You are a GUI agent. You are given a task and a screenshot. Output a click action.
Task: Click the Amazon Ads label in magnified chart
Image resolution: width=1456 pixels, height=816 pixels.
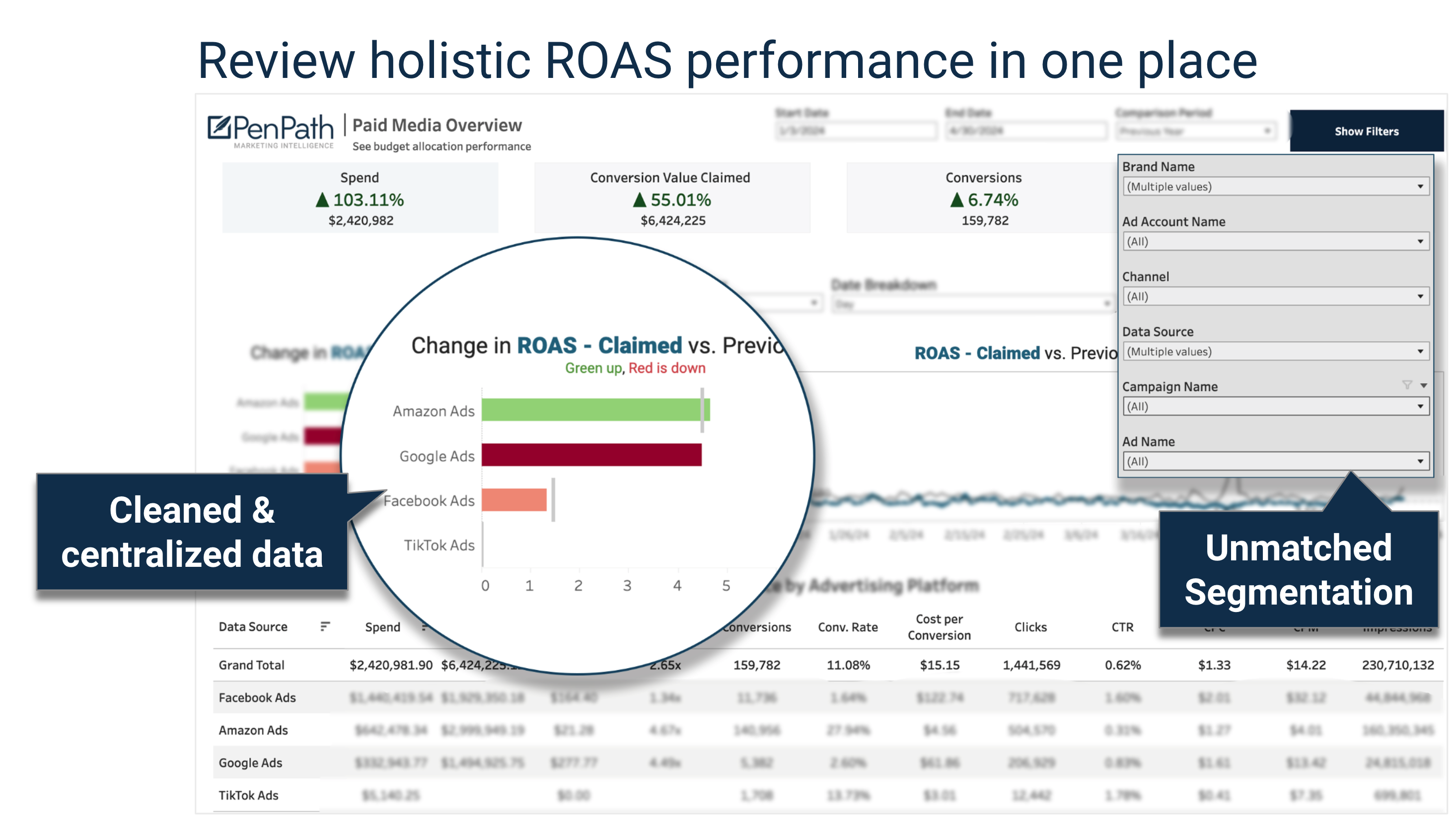[x=434, y=411]
